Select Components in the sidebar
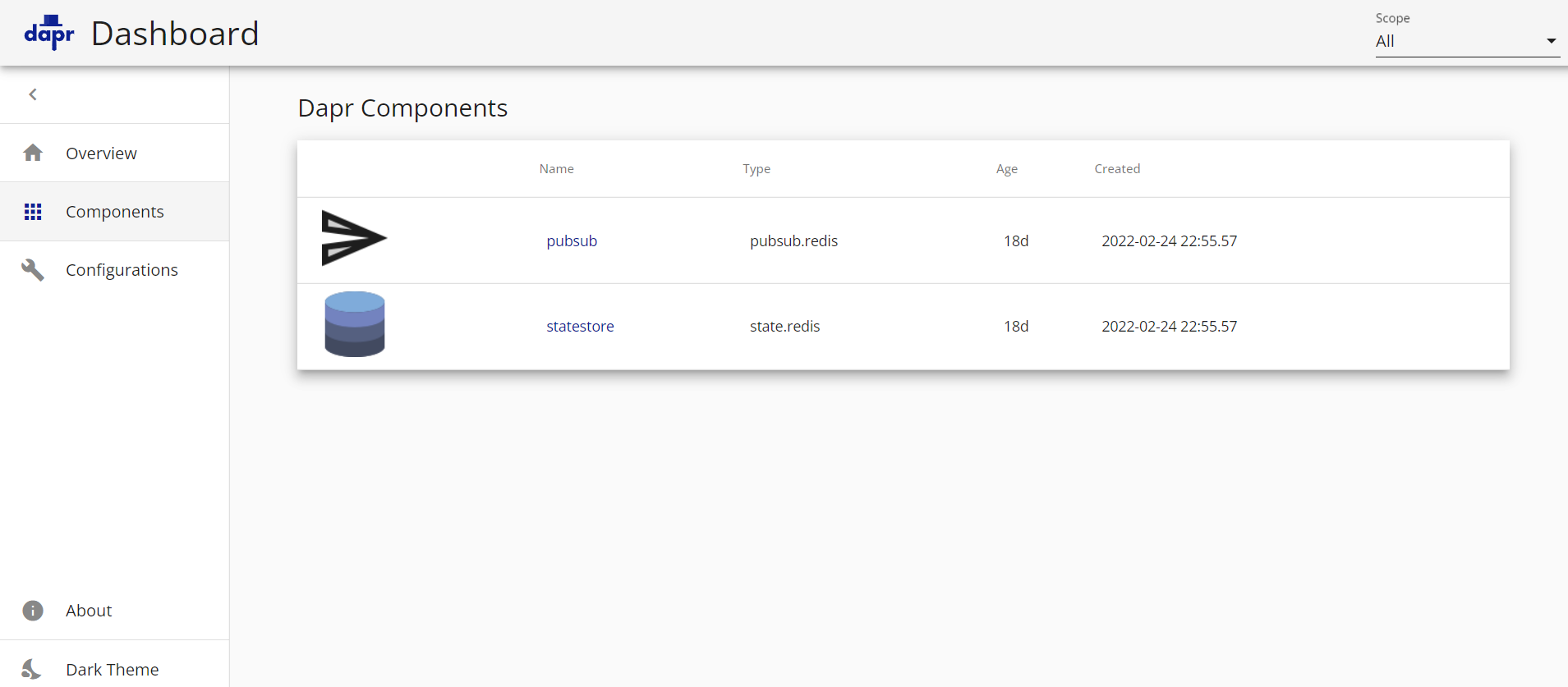The image size is (1568, 687). [x=115, y=212]
